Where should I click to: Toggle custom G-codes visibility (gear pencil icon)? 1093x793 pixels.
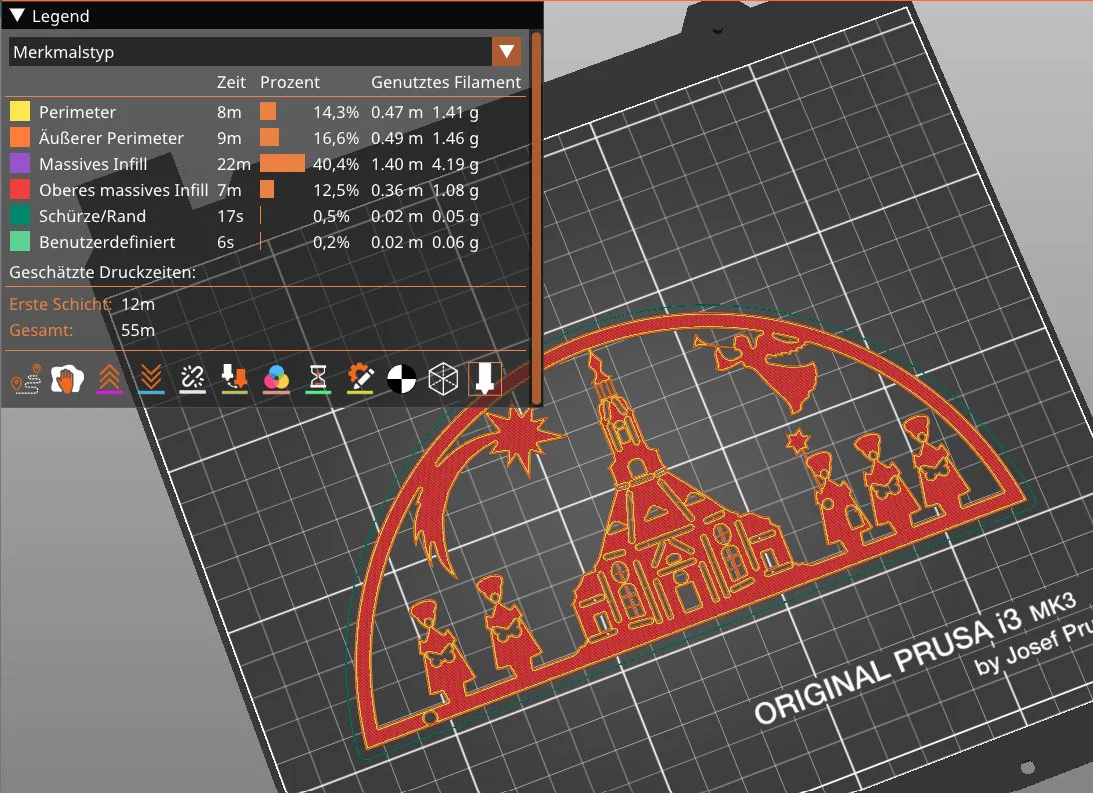[x=360, y=378]
